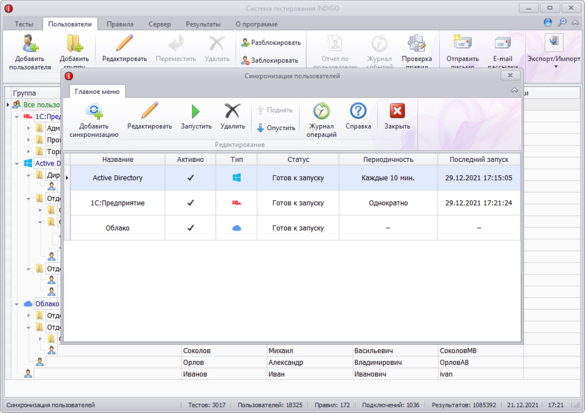Screen dimensions: 585x413
Task: Toggle Активно checkmark for Облако row
Action: 190,228
